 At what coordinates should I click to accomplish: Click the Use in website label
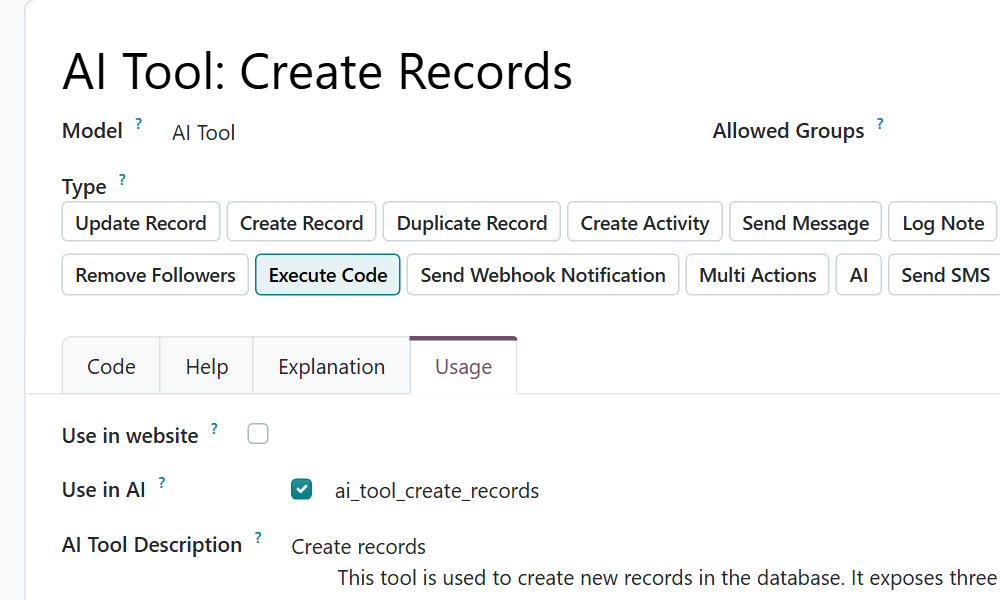point(130,435)
